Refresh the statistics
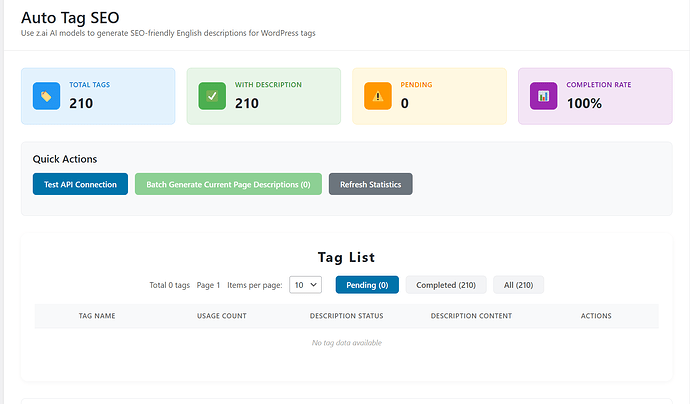 tap(371, 184)
